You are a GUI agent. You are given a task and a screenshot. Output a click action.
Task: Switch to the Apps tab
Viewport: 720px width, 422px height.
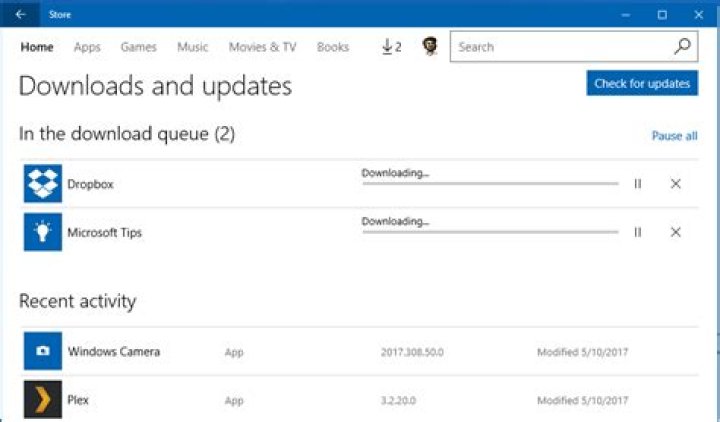(x=87, y=47)
